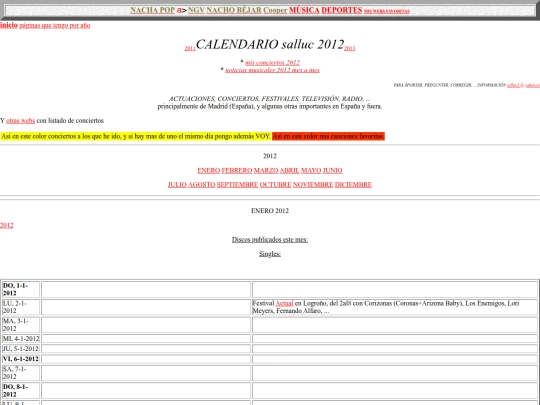Click the yellow highlighted concerts legend
This screenshot has height=405, width=540.
(135, 136)
